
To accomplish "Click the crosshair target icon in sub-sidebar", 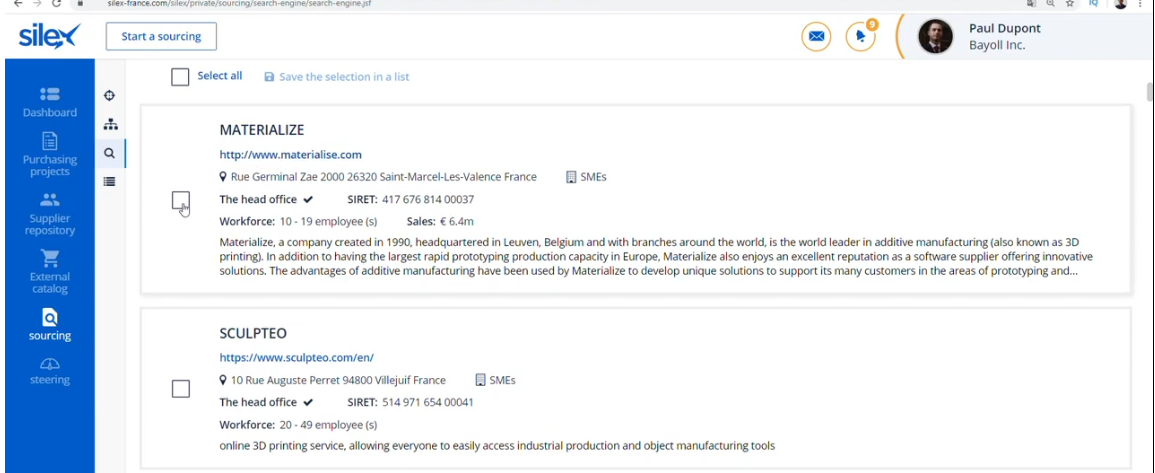I will (110, 96).
